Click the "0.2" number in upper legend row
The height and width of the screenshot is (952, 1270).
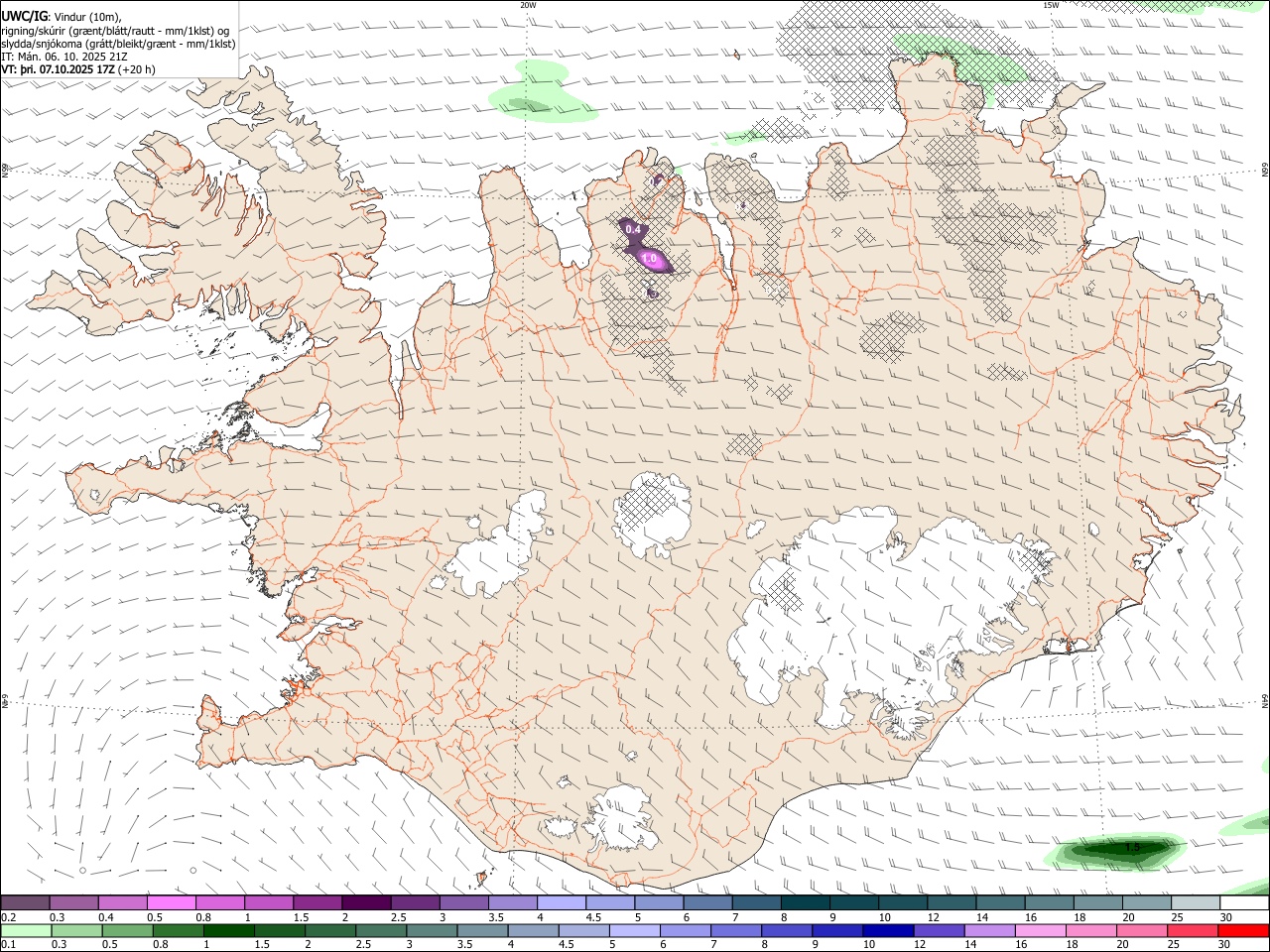(x=8, y=917)
